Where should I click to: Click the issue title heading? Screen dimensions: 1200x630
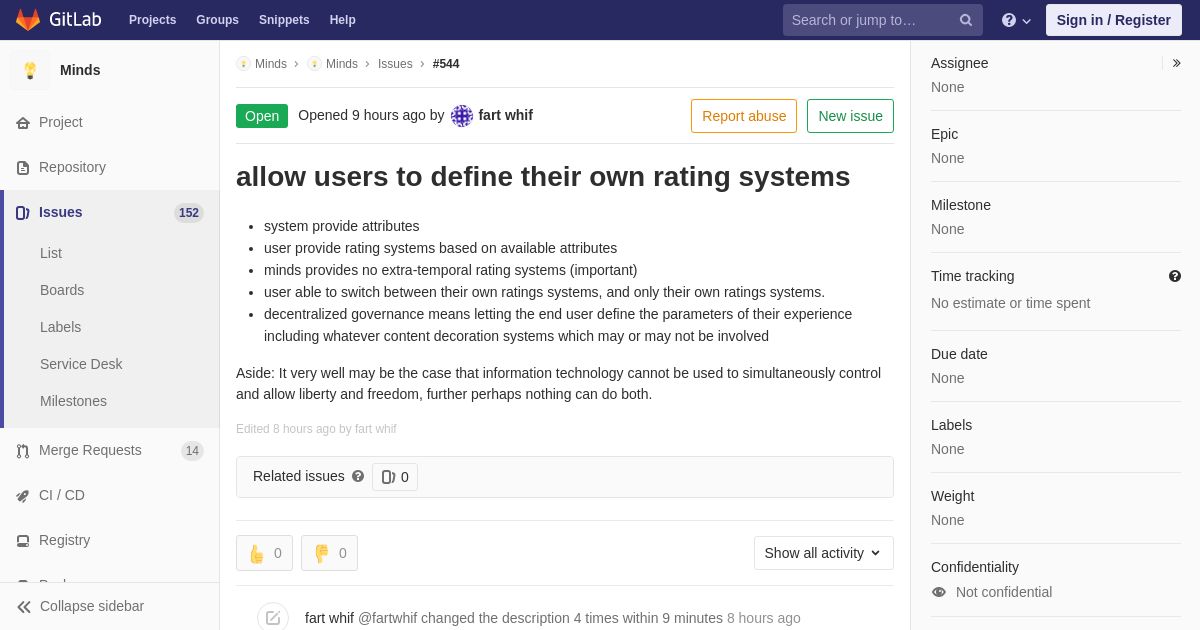tap(543, 177)
